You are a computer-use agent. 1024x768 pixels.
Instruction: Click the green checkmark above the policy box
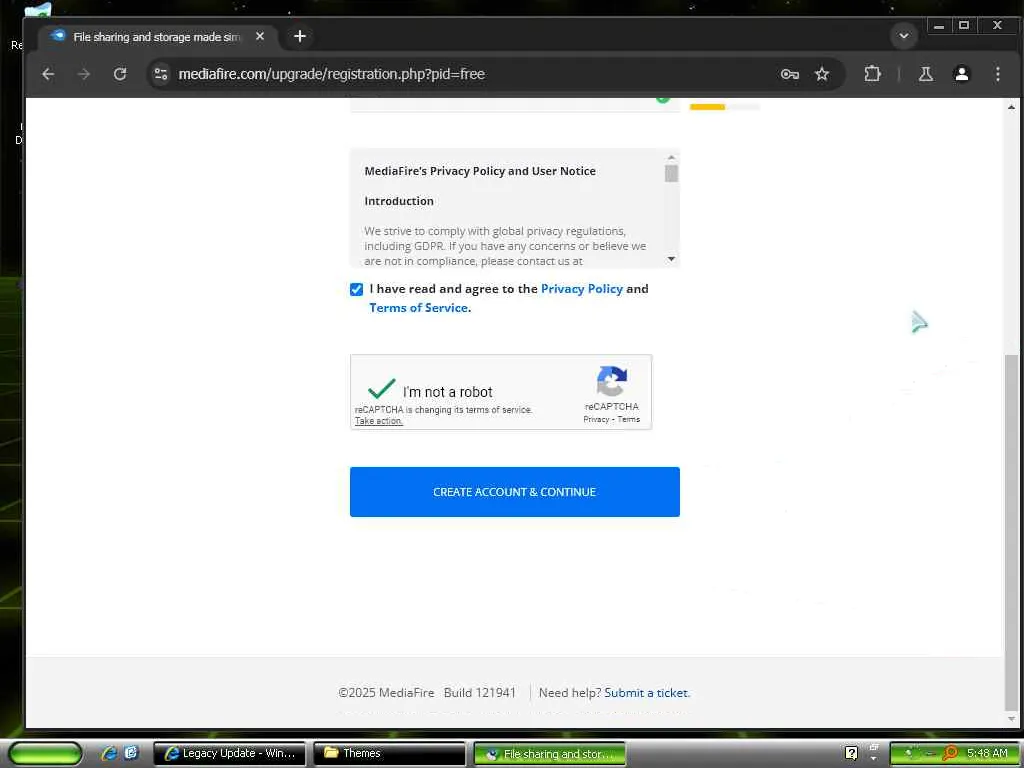pos(663,99)
